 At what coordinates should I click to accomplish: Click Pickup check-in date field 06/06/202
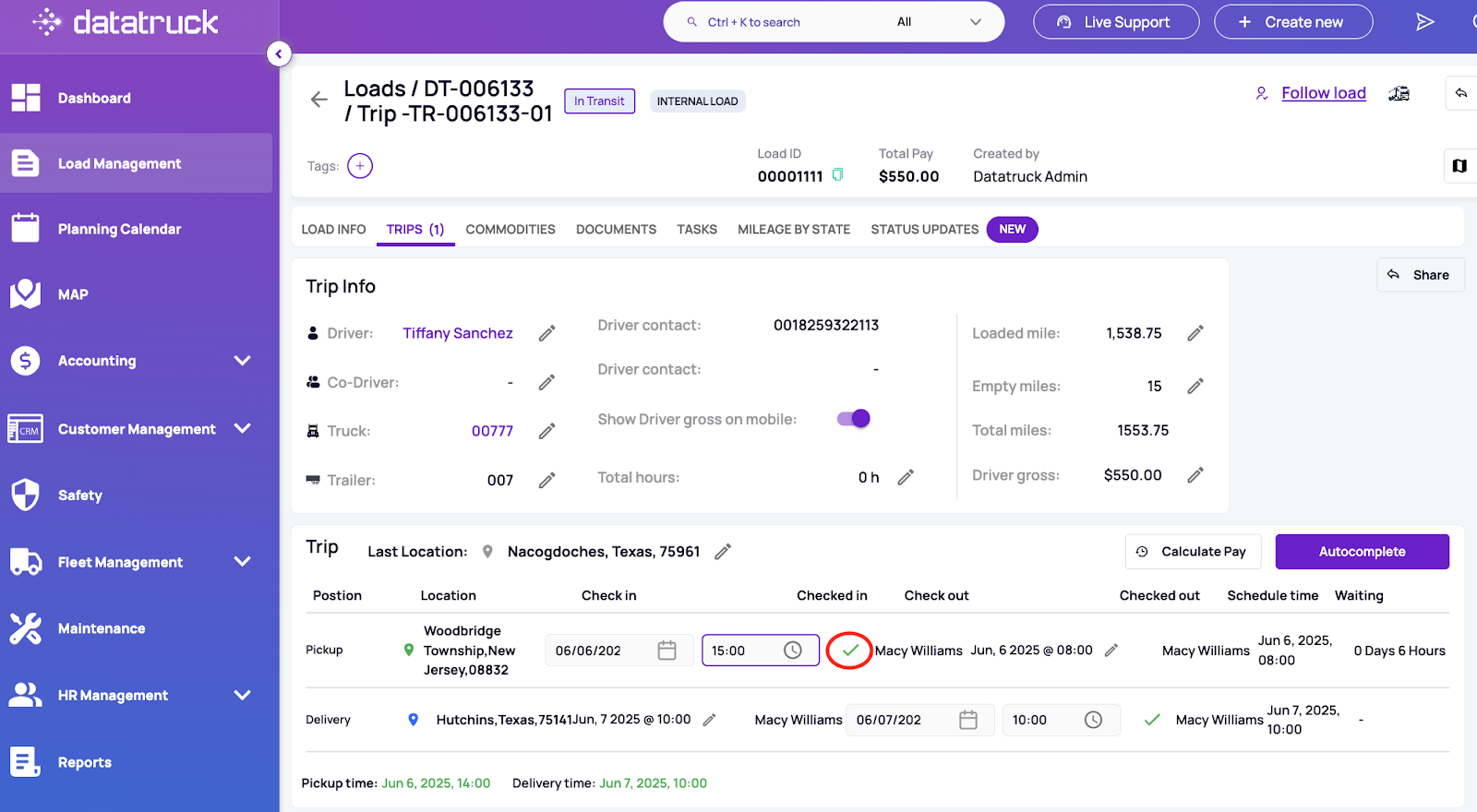pyautogui.click(x=618, y=651)
